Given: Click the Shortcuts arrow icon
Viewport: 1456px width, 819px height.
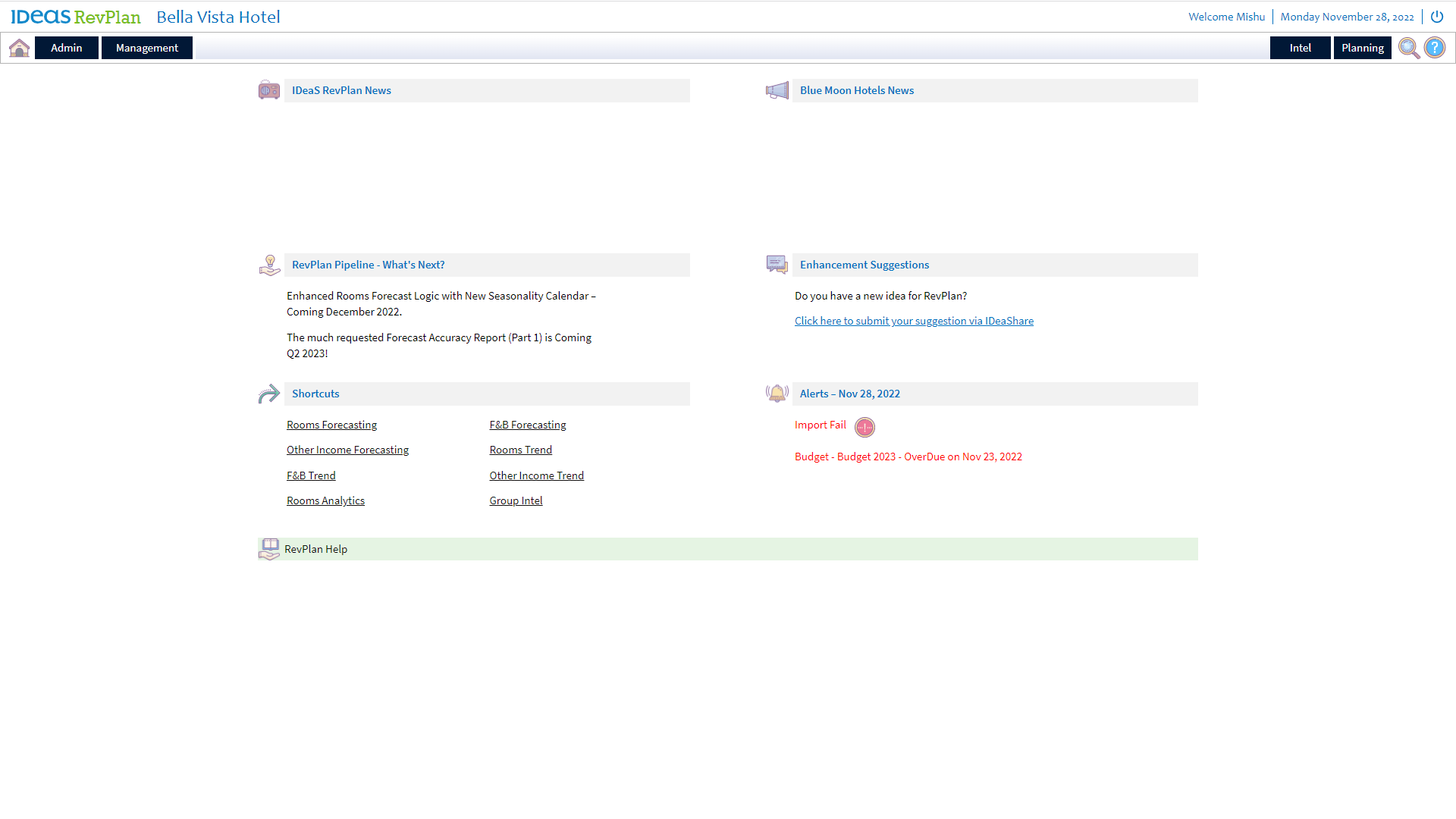Looking at the screenshot, I should (269, 394).
